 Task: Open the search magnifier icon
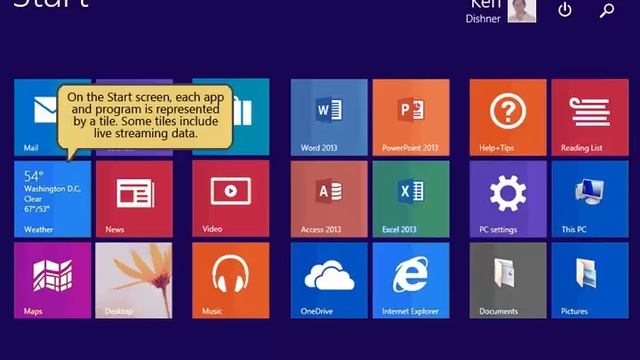[607, 10]
